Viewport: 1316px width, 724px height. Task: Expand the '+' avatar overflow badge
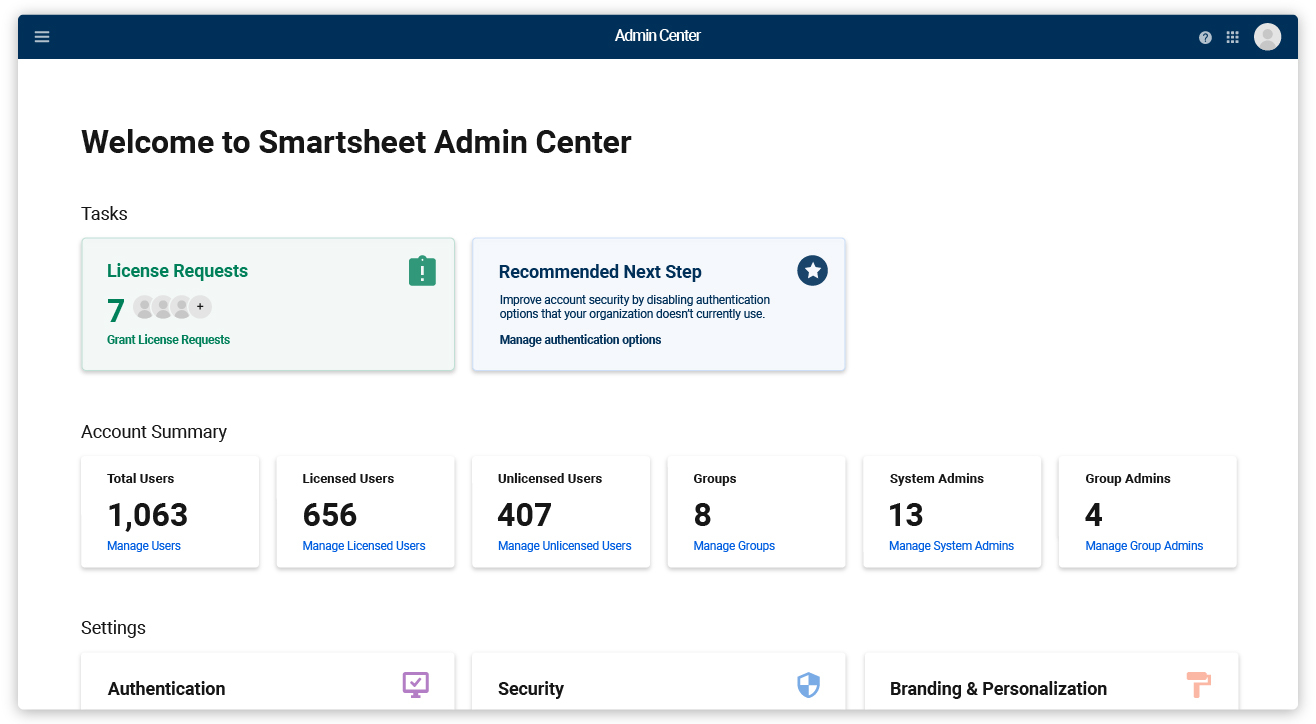pos(200,307)
